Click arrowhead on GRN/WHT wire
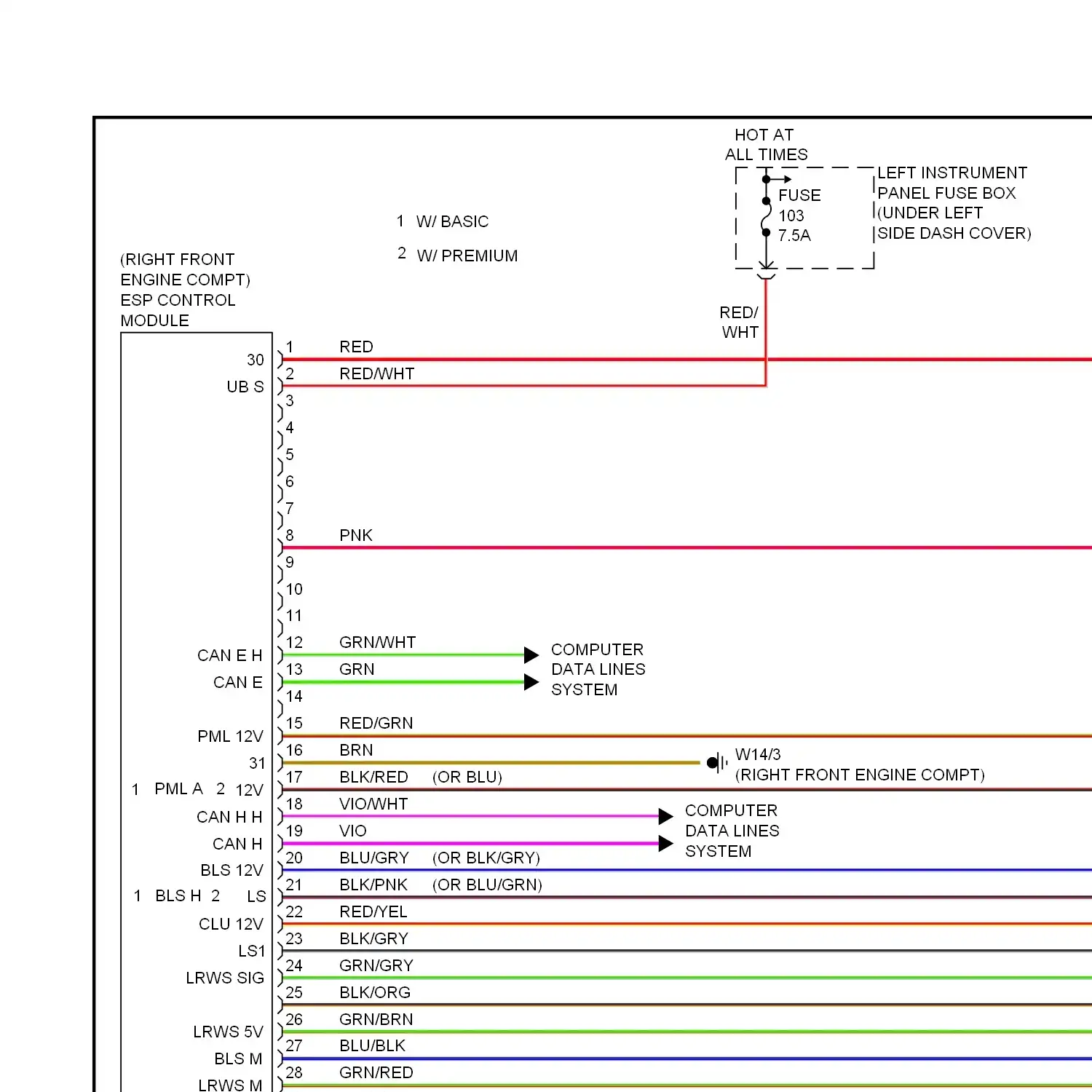The height and width of the screenshot is (1092, 1092). (531, 655)
